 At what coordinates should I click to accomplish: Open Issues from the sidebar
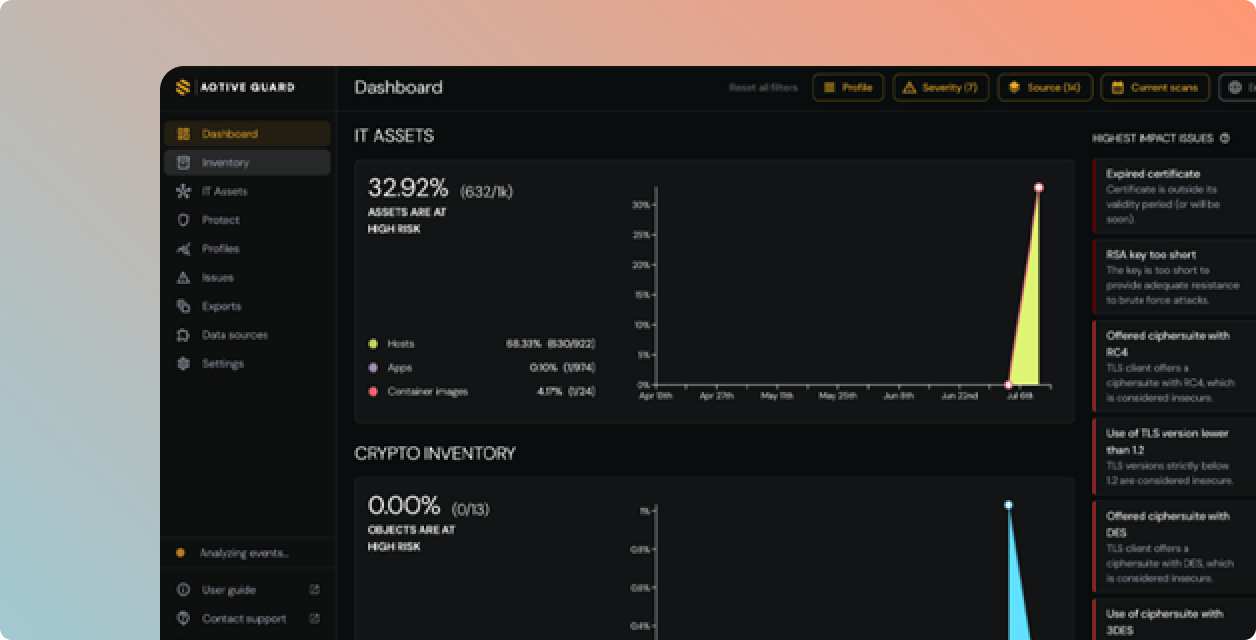[247, 277]
